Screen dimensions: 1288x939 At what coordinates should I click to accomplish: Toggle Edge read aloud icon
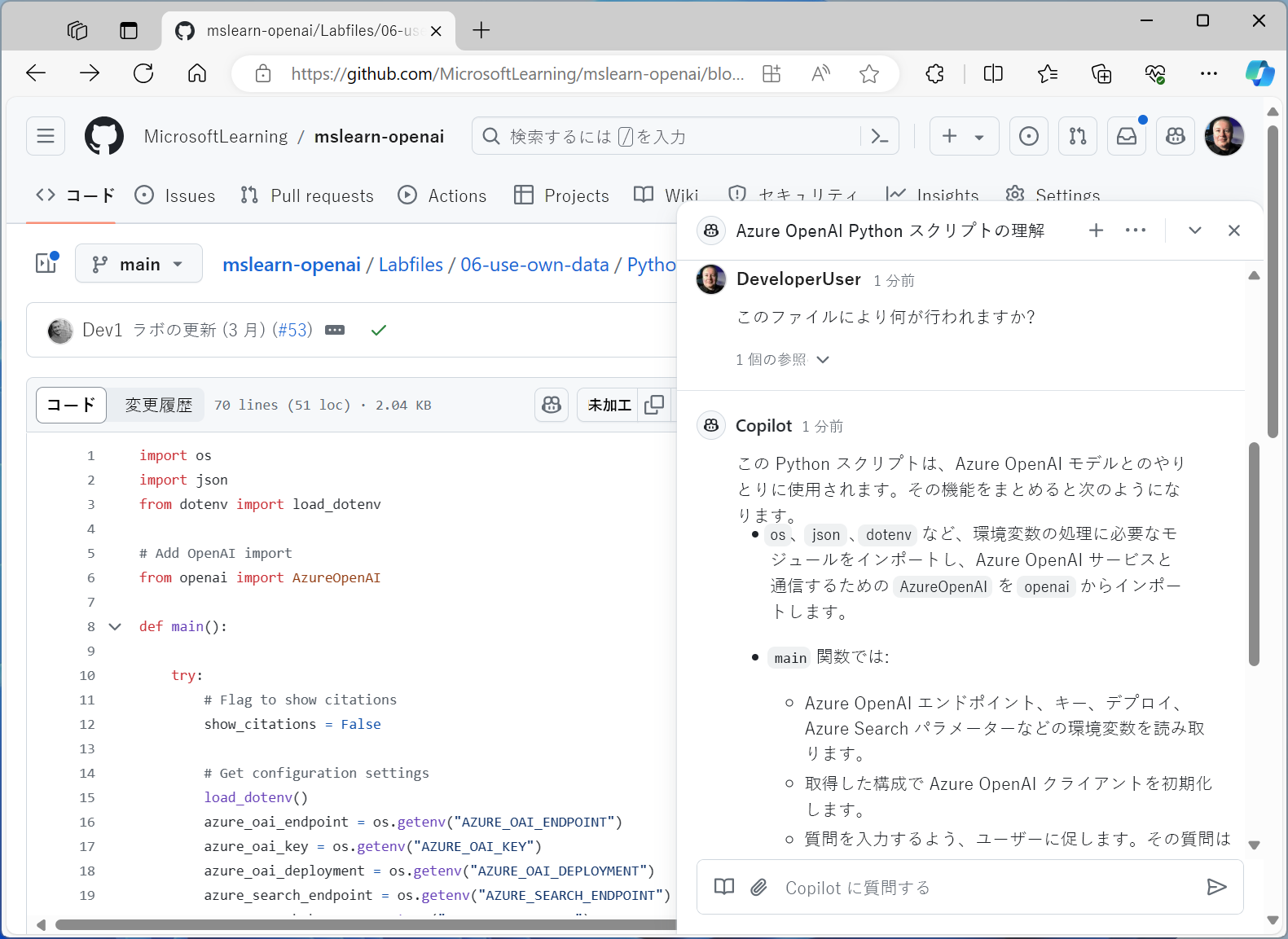tap(820, 74)
